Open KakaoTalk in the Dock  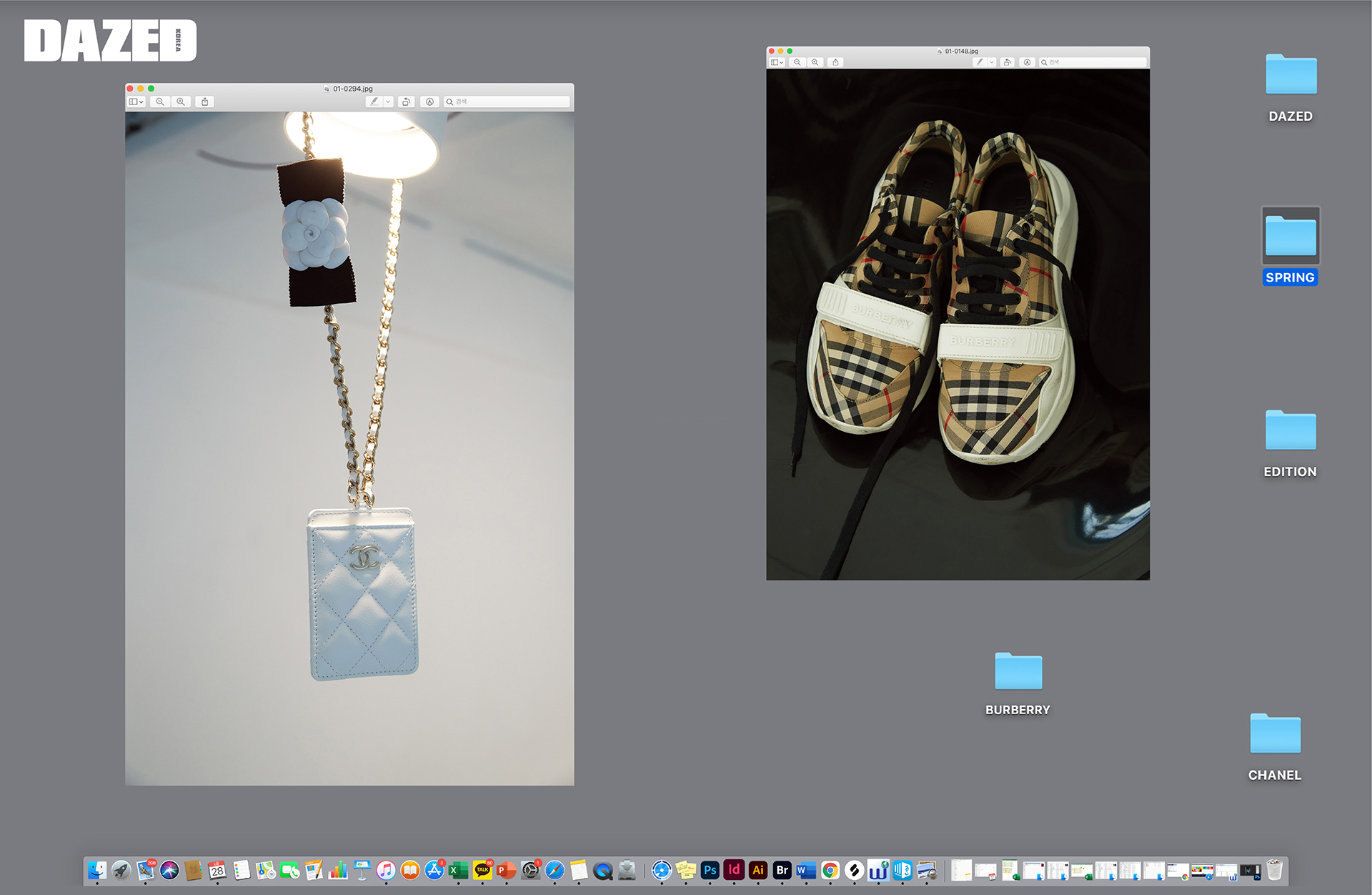pyautogui.click(x=482, y=870)
